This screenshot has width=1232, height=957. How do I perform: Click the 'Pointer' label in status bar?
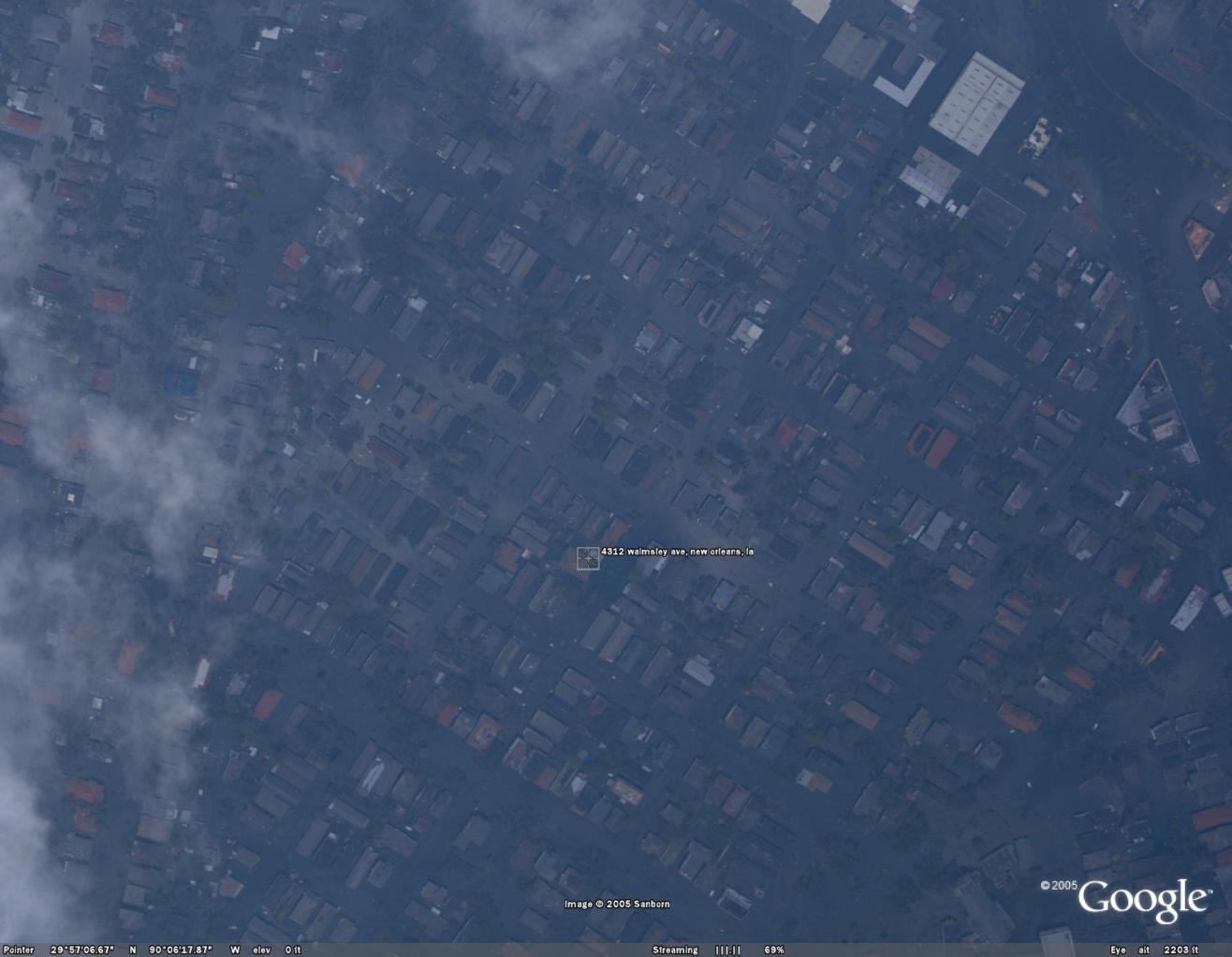[19, 950]
